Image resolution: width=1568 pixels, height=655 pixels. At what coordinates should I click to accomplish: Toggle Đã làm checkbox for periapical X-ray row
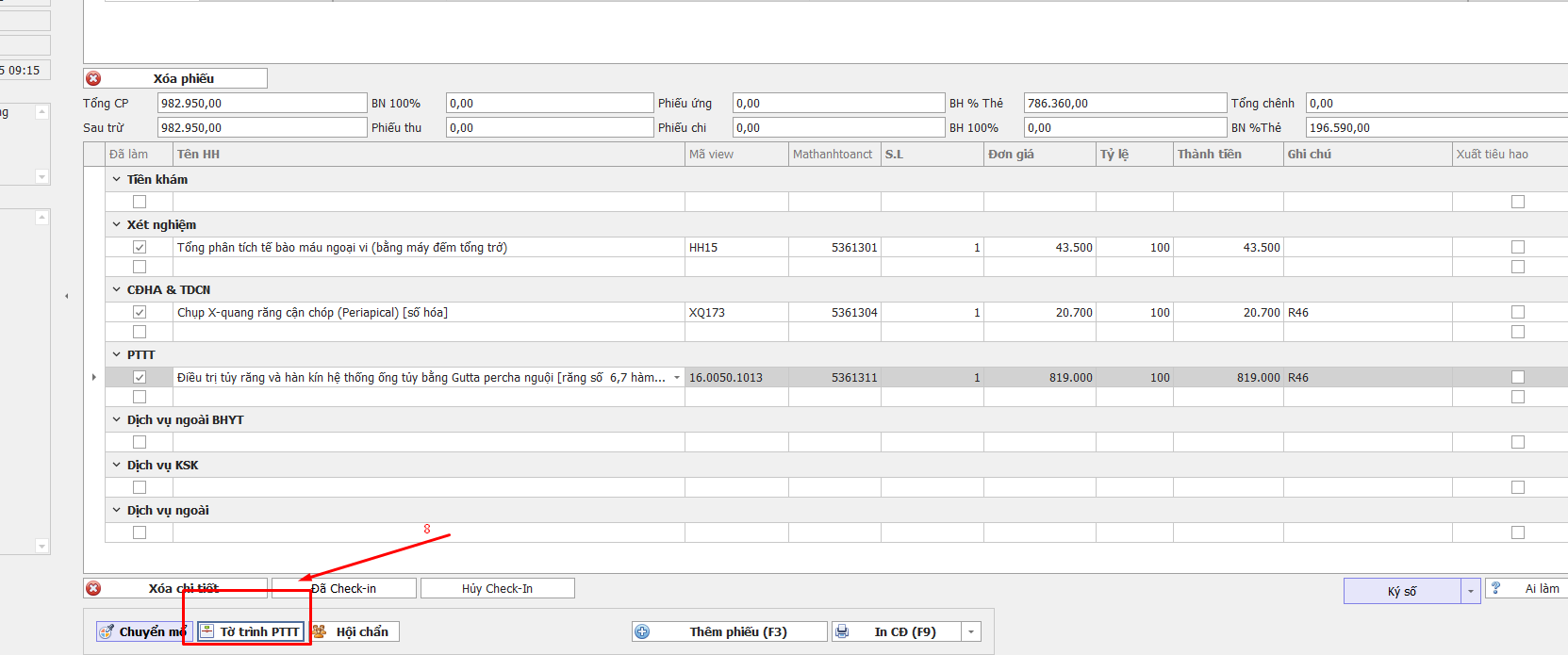pos(140,312)
